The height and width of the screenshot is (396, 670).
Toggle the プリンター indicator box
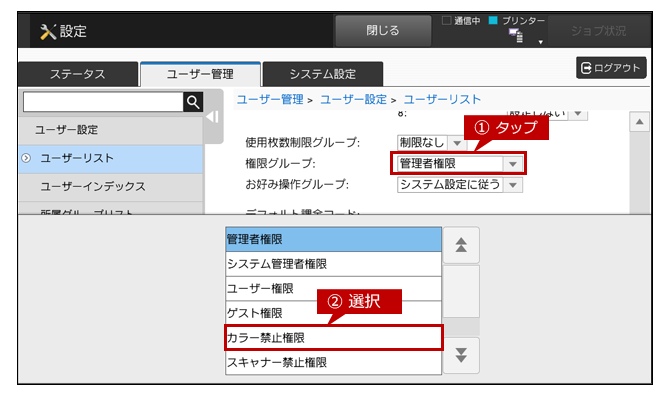coord(493,20)
